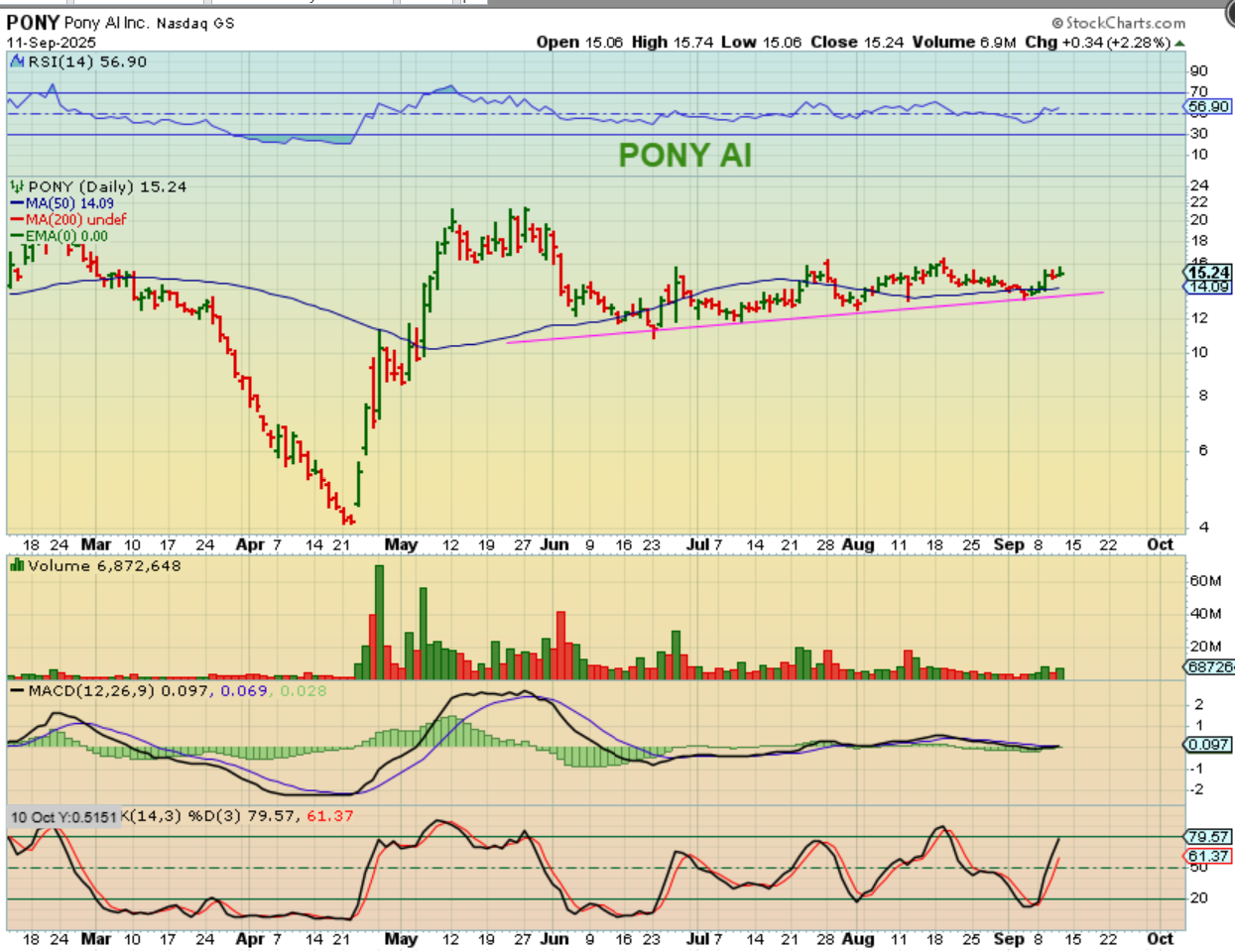The image size is (1235, 952).
Task: Click the Mar label on the stochastic date axis
Action: [96, 938]
